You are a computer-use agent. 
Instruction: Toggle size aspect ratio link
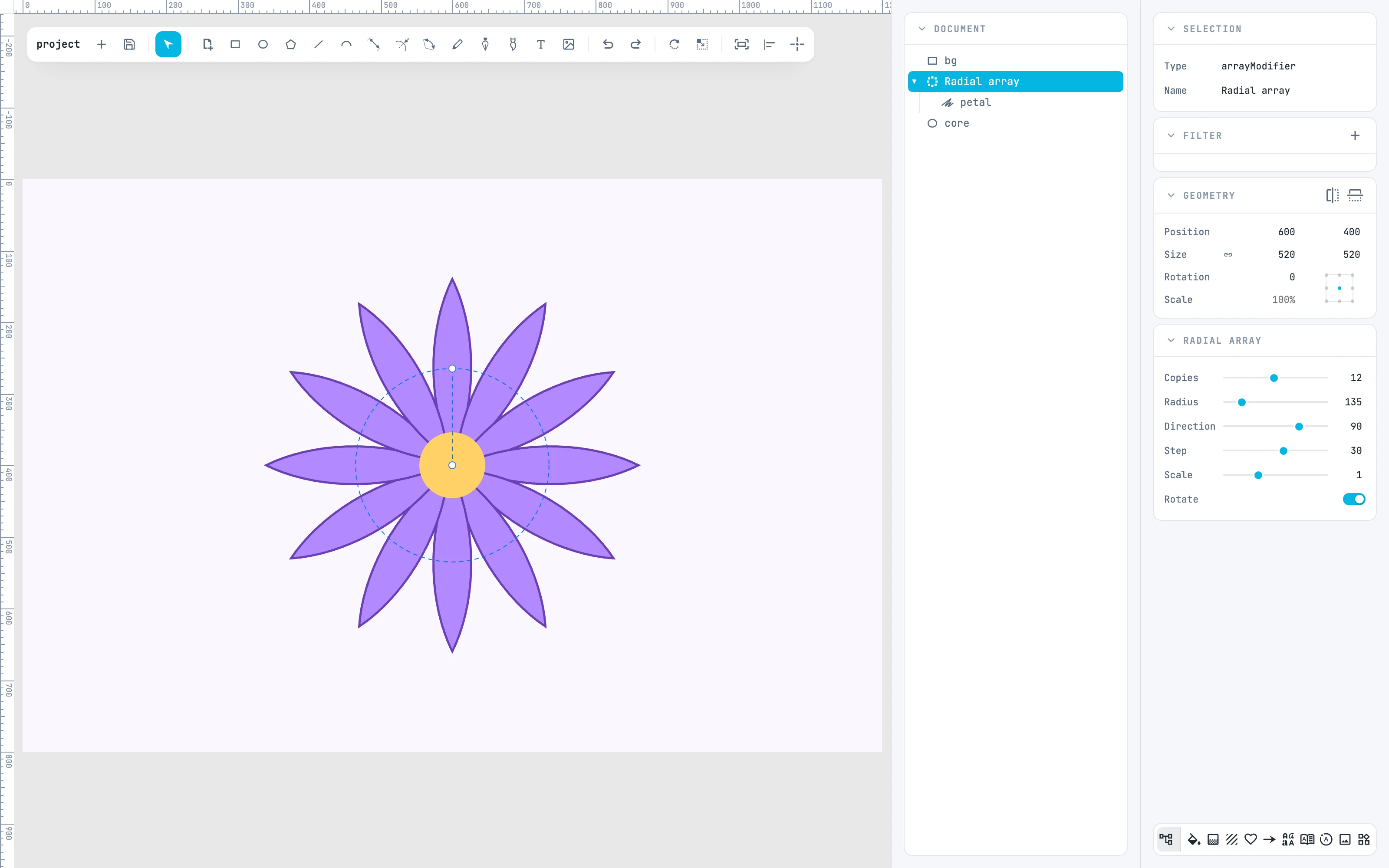(1228, 254)
